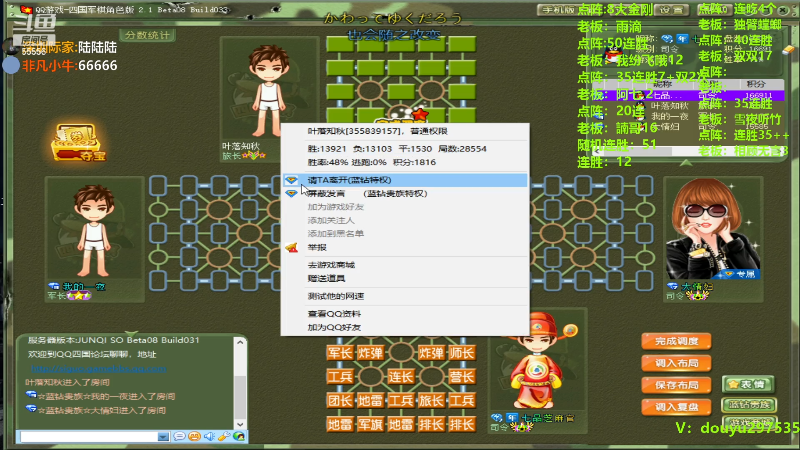This screenshot has height=450, width=800.
Task: Click the eraser icon beside the player info panel
Action: click(x=788, y=49)
